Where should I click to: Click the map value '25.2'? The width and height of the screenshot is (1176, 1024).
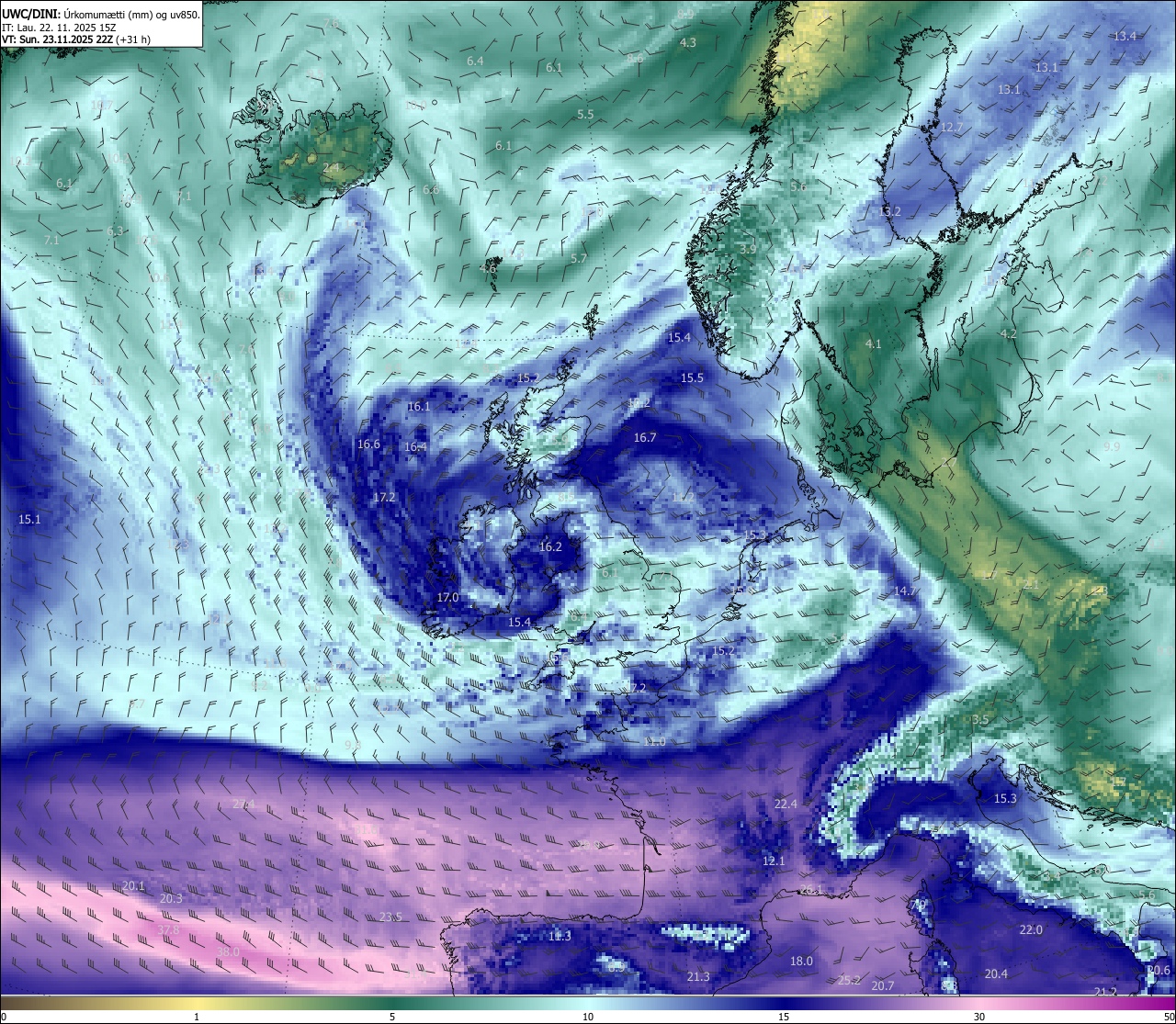coord(849,980)
